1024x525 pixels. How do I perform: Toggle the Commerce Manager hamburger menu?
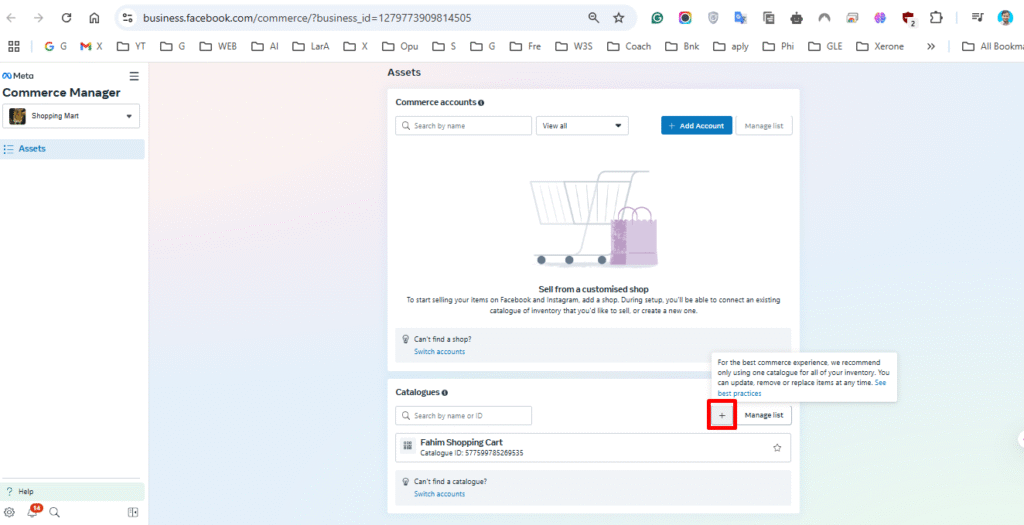pyautogui.click(x=134, y=76)
